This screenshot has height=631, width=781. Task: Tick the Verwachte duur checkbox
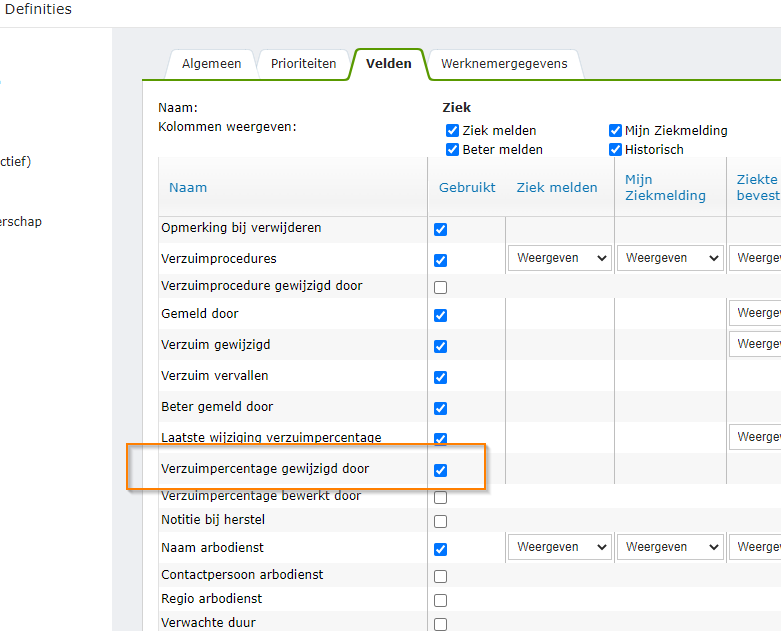441,625
